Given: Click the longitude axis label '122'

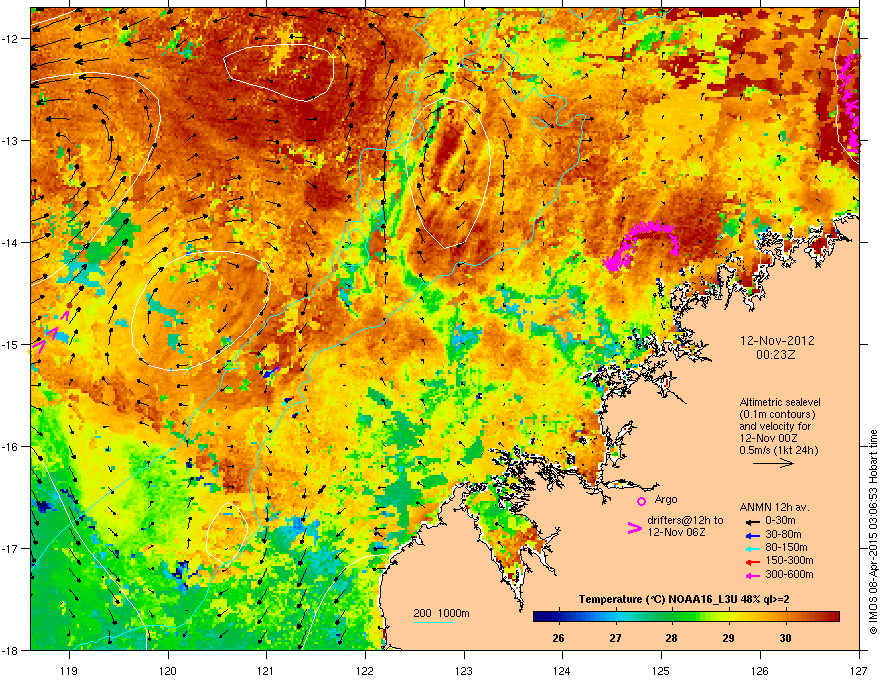Looking at the screenshot, I should coord(365,670).
